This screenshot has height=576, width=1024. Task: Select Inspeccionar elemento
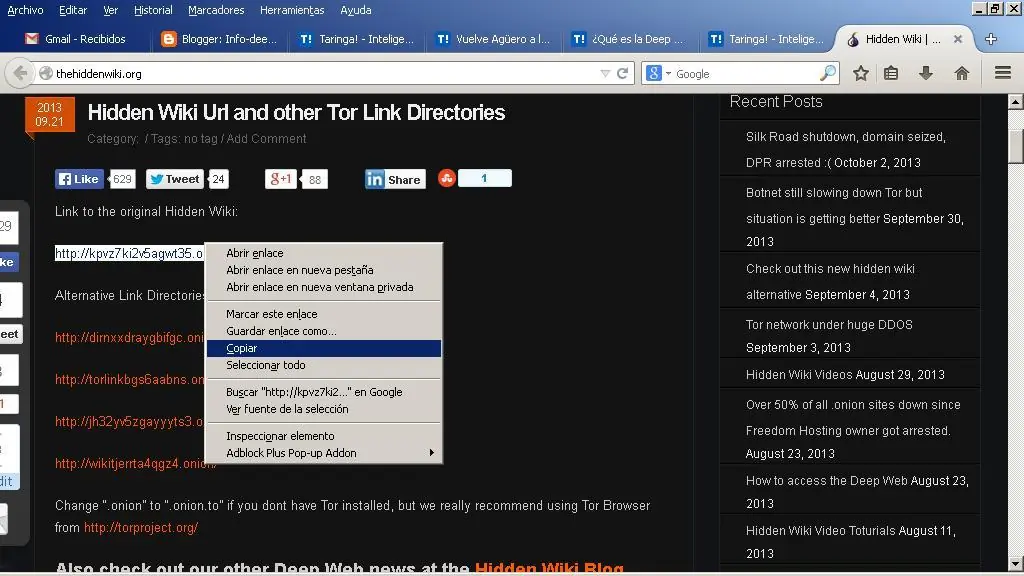pyautogui.click(x=324, y=436)
